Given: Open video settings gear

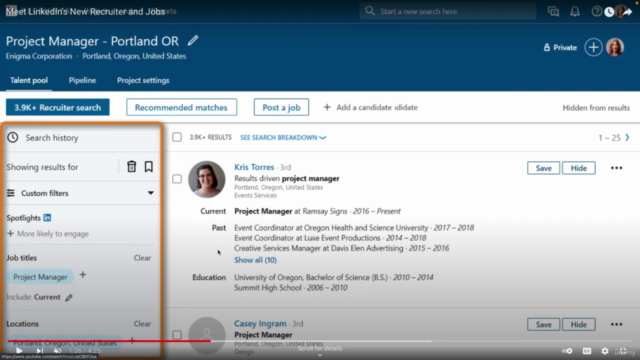Looking at the screenshot, I should [x=605, y=351].
